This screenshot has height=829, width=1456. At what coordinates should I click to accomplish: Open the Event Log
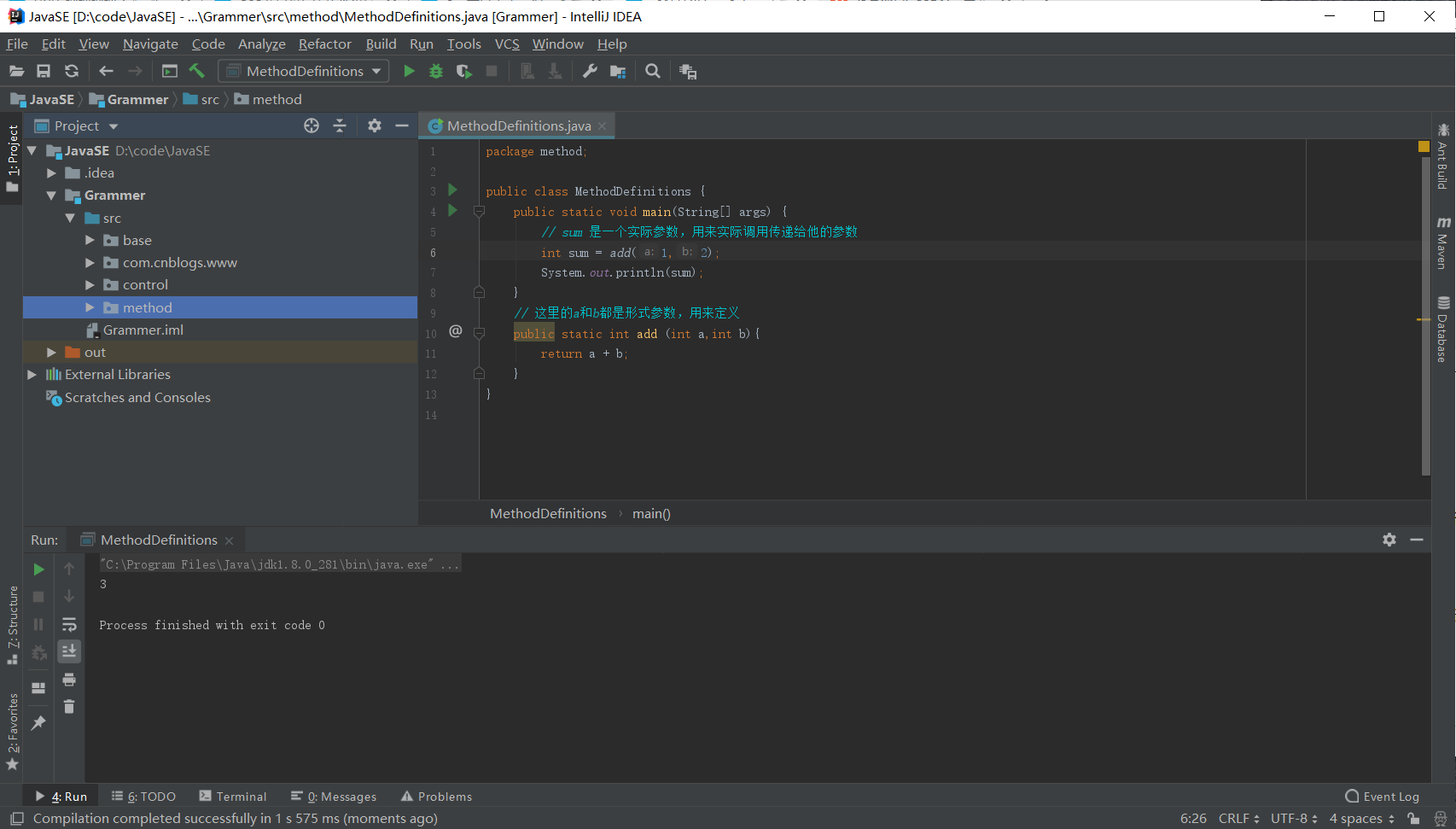click(x=1383, y=797)
